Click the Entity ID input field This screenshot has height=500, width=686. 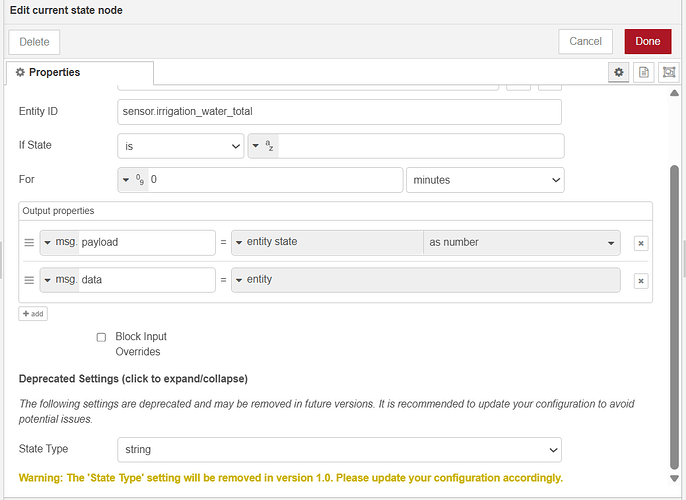pyautogui.click(x=339, y=111)
